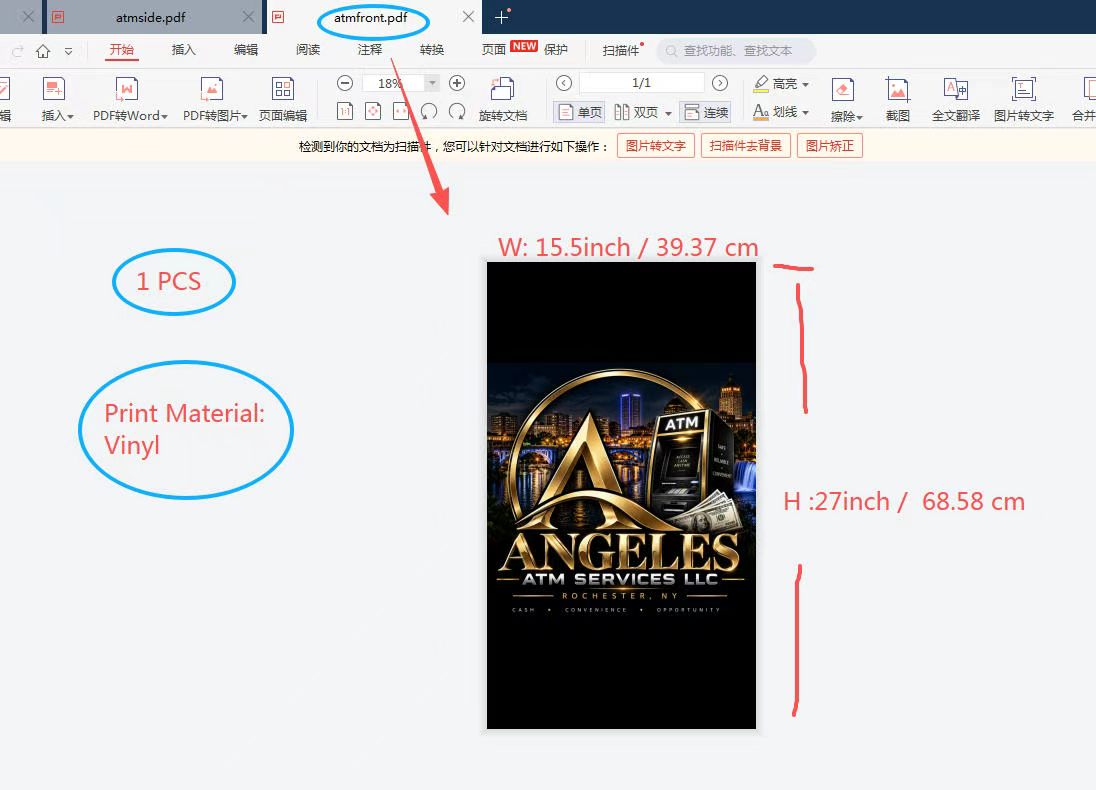Open a new tab with plus icon

(x=501, y=17)
